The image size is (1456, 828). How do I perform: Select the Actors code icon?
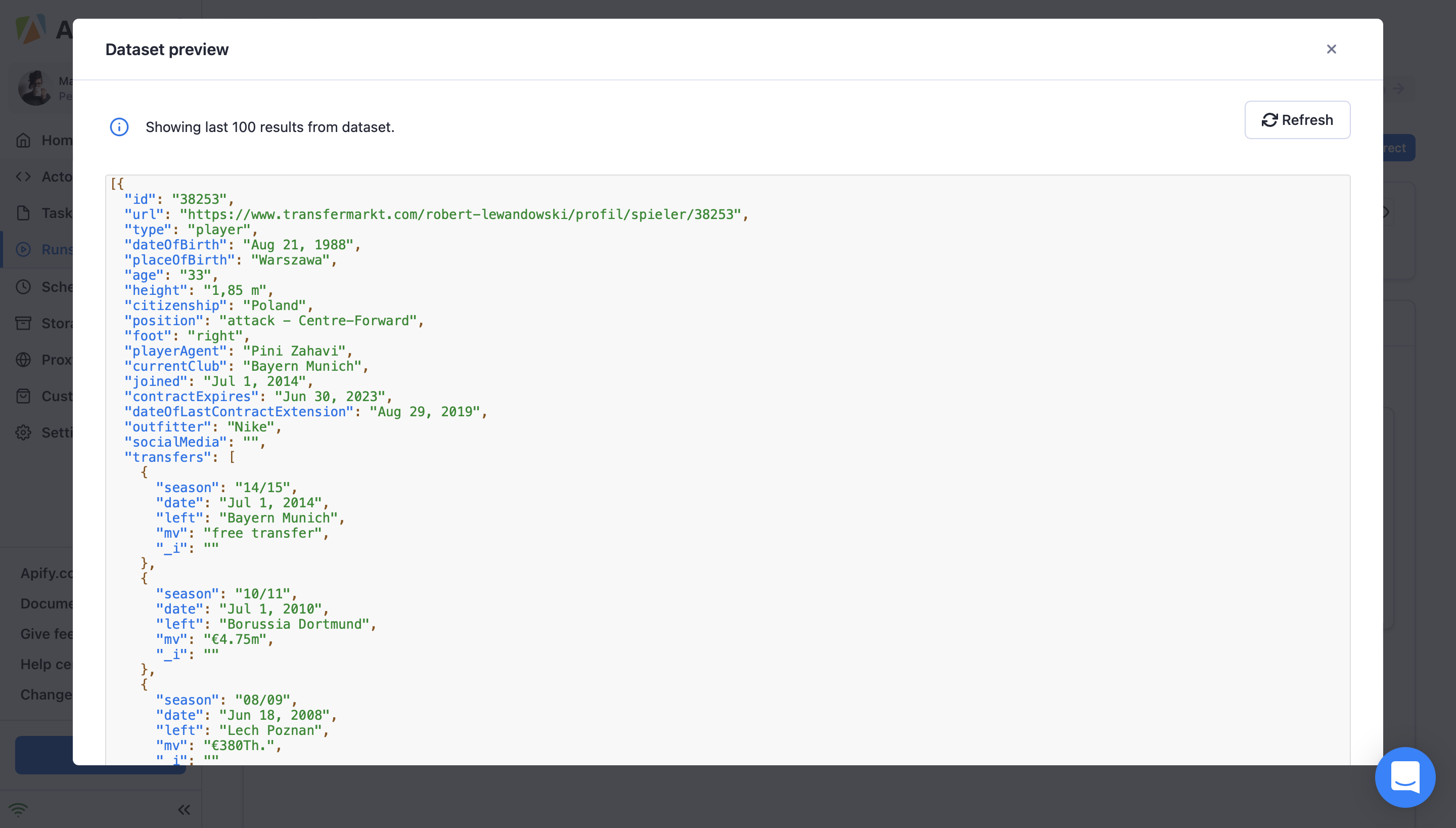(23, 177)
